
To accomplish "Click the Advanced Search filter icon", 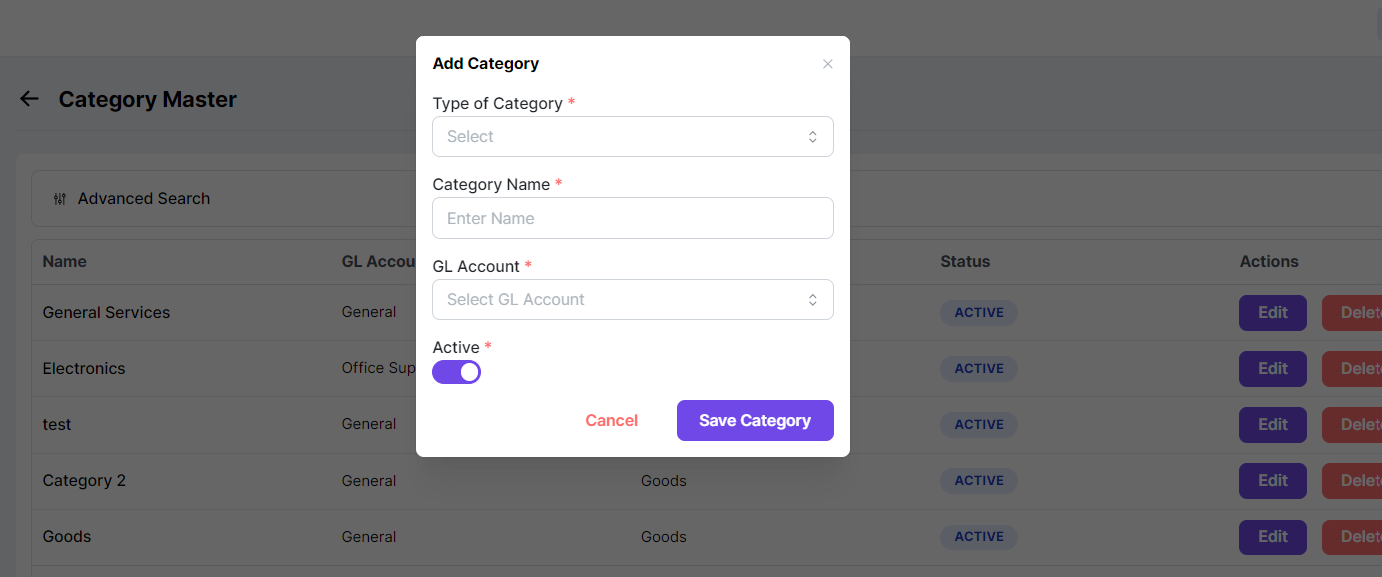I will pyautogui.click(x=59, y=199).
